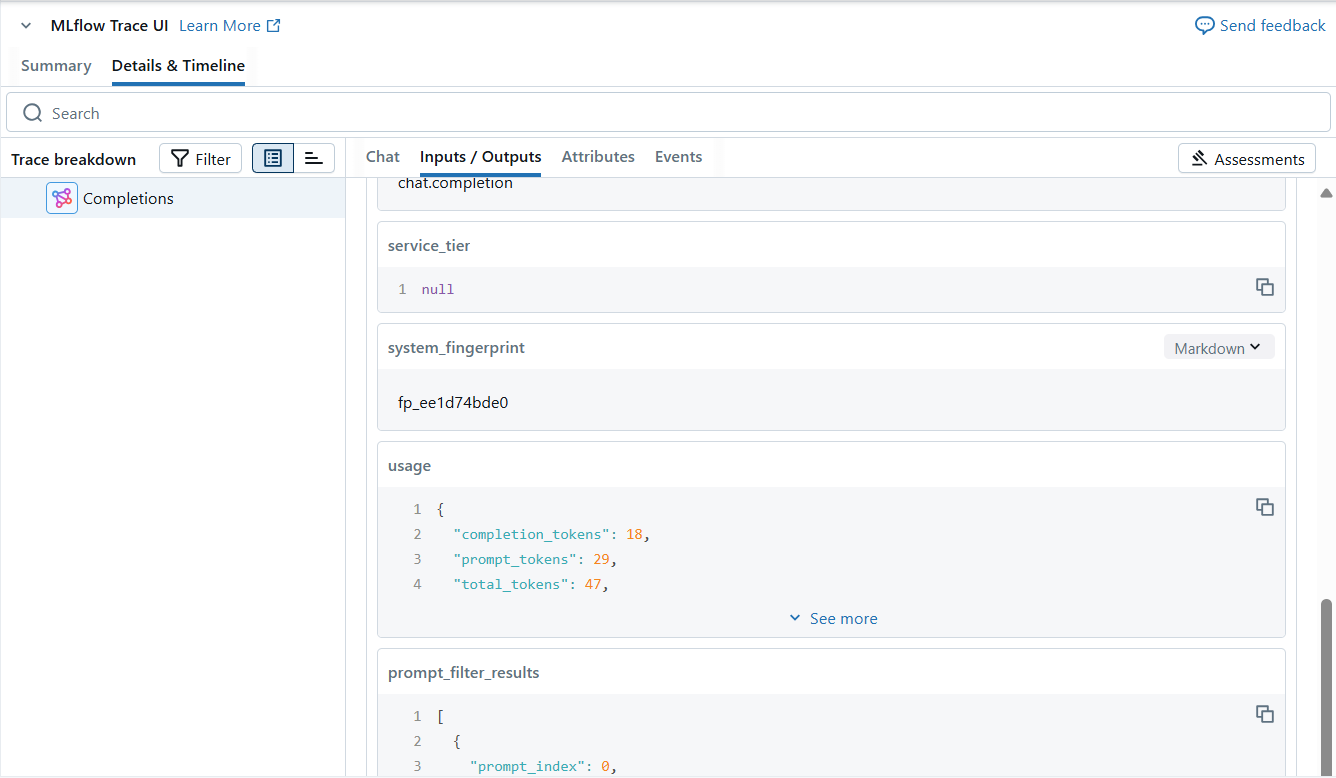Switch to the Chat tab
Image resolution: width=1336 pixels, height=778 pixels.
tap(383, 157)
